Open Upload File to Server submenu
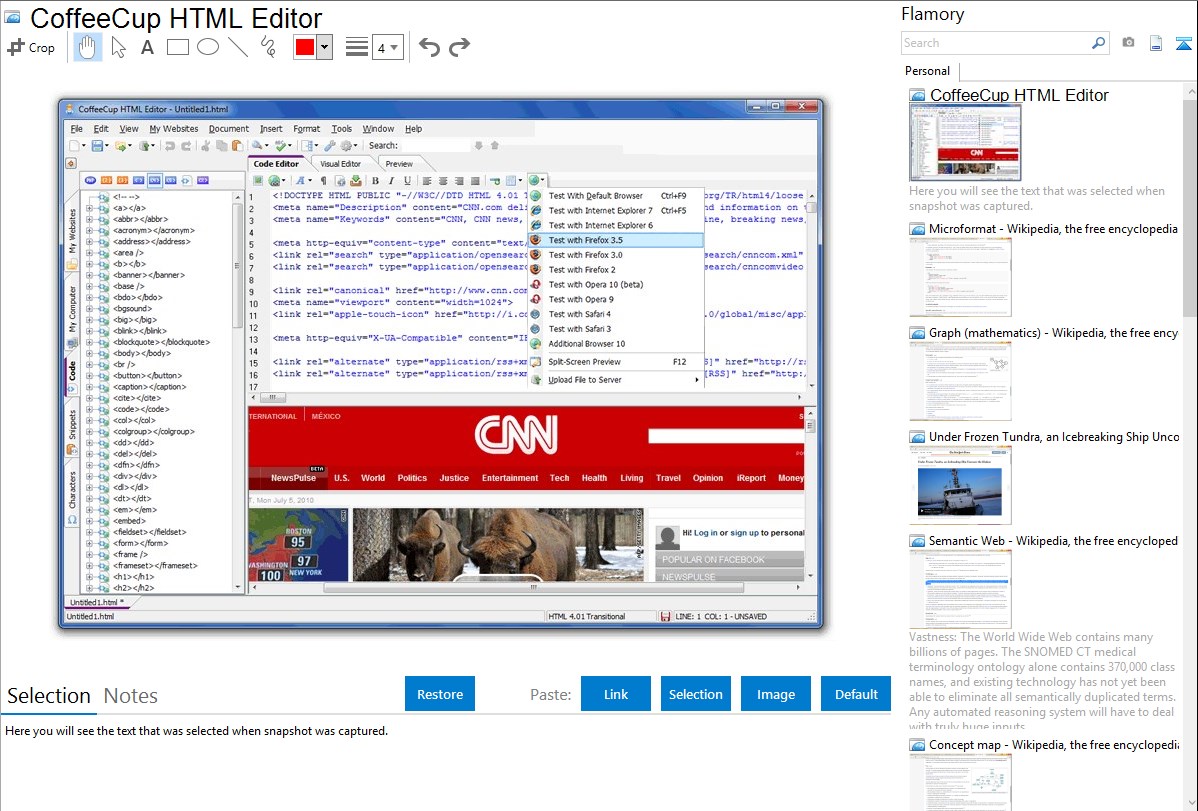This screenshot has width=1198, height=811. point(615,380)
